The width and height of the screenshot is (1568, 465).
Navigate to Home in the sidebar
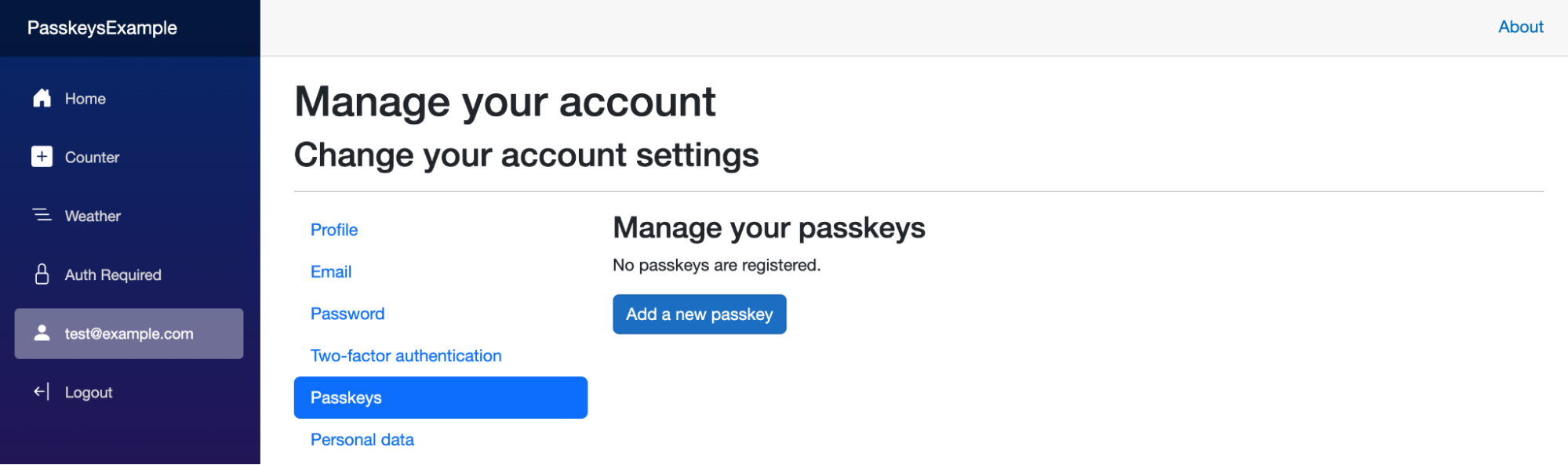85,99
